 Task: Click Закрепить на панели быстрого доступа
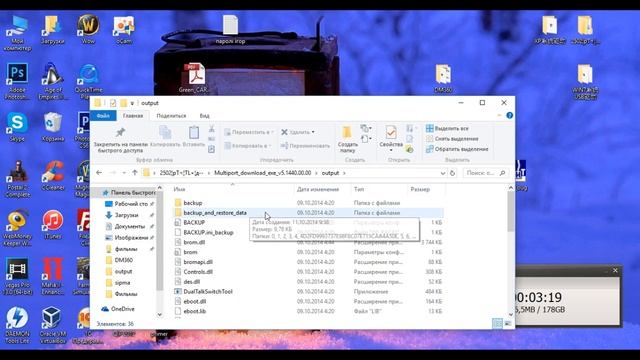[120, 140]
